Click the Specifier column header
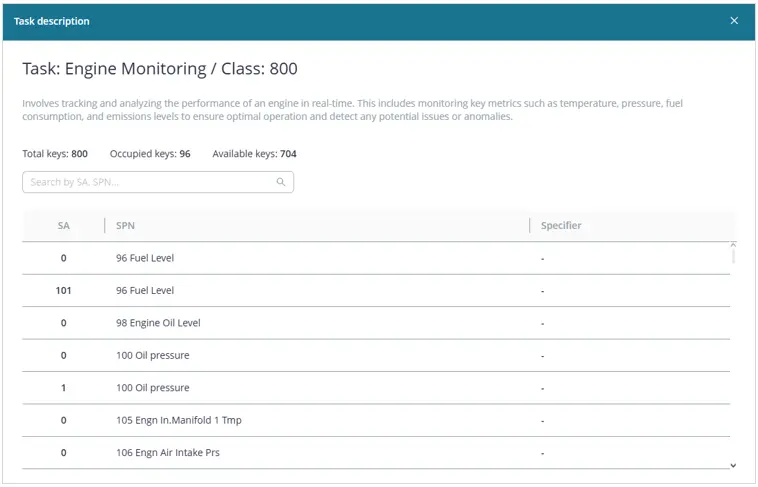The height and width of the screenshot is (487, 758). (561, 226)
